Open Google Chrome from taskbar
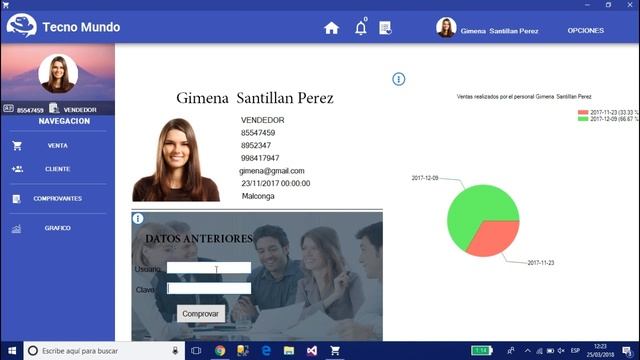Viewport: 640px width, 360px height. [220, 351]
